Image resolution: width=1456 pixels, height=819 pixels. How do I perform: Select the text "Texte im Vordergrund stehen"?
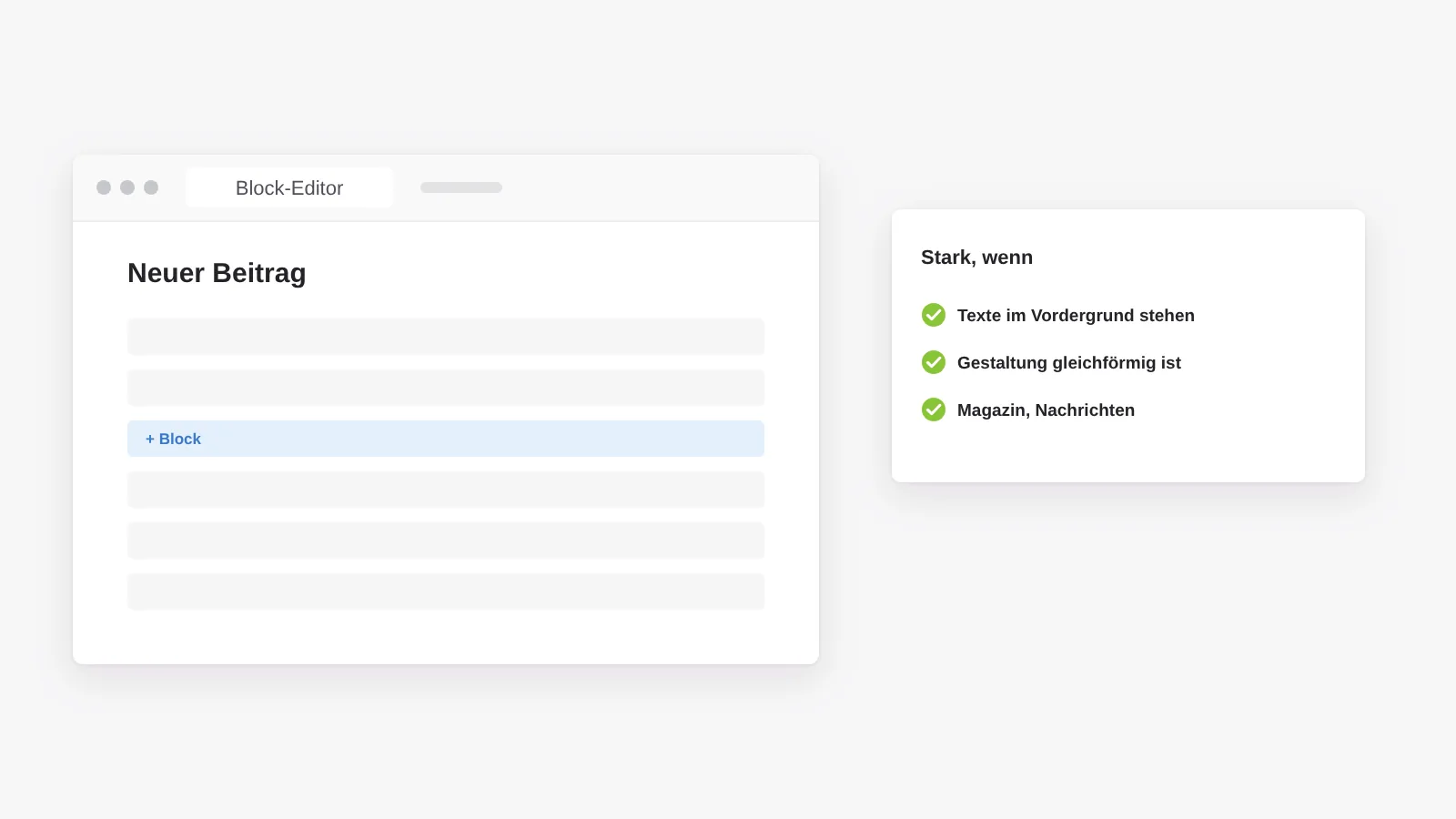point(1076,316)
